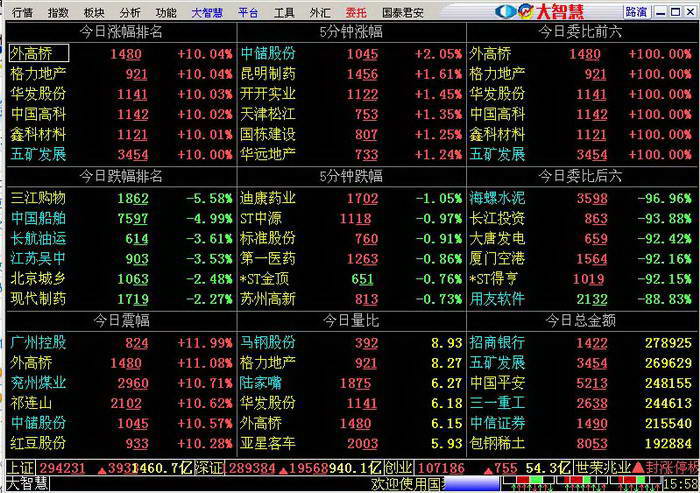
Task: Select the 陆家嘴 row
Action: click(x=351, y=383)
